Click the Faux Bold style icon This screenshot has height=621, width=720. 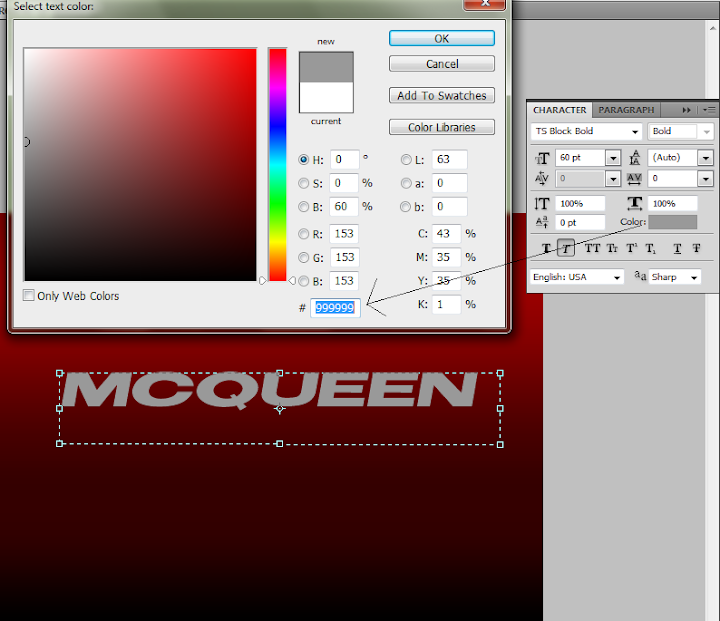coord(546,248)
